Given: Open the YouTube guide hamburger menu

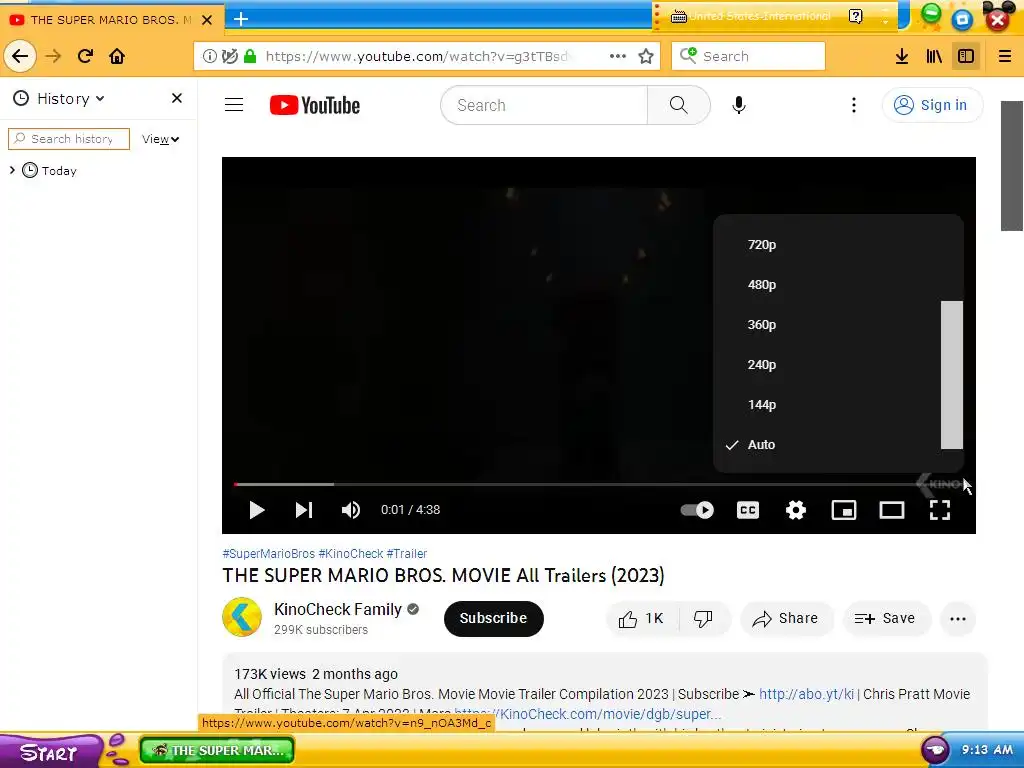Looking at the screenshot, I should 234,104.
